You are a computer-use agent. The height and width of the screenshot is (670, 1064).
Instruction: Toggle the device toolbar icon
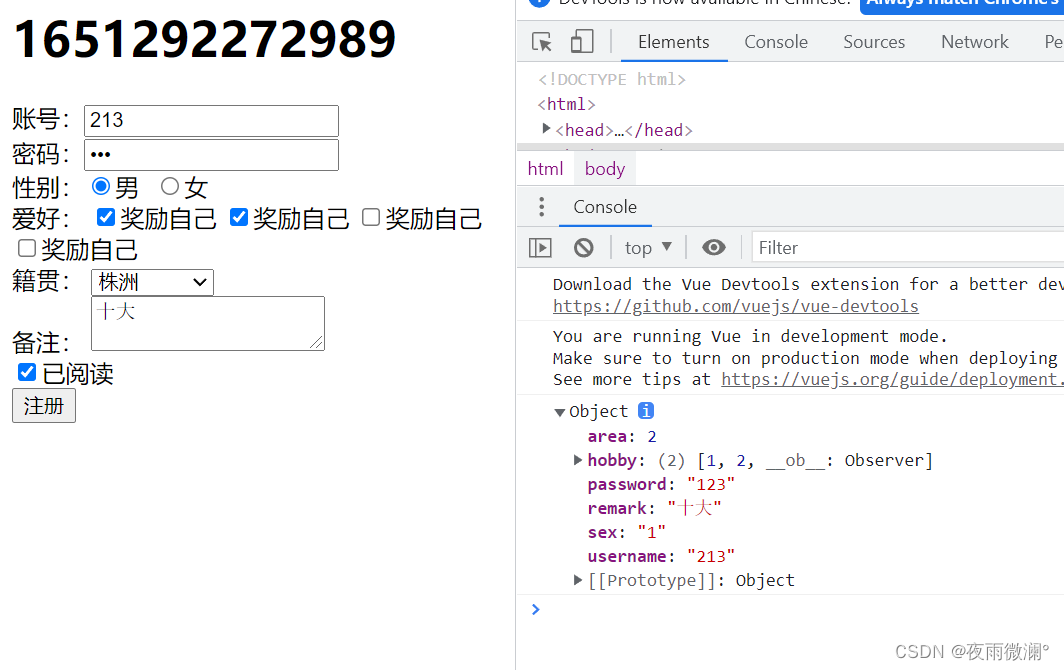point(583,42)
